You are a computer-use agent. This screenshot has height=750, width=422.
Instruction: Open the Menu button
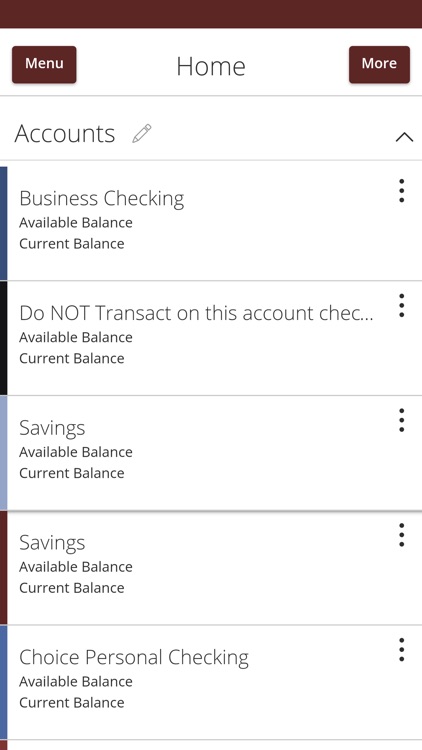point(44,65)
